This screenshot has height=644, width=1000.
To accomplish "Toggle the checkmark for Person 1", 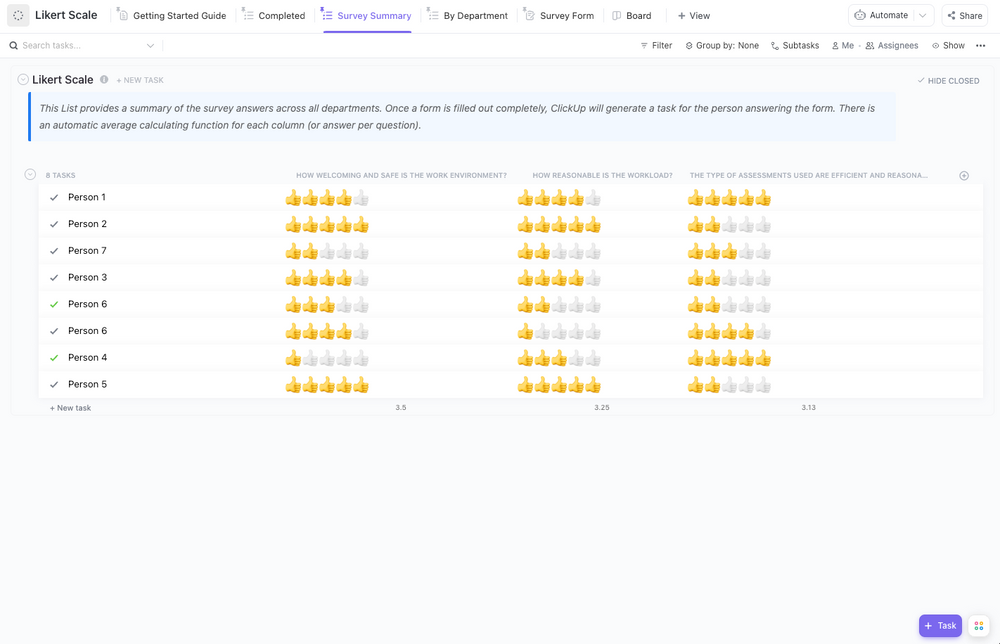I will click(53, 197).
